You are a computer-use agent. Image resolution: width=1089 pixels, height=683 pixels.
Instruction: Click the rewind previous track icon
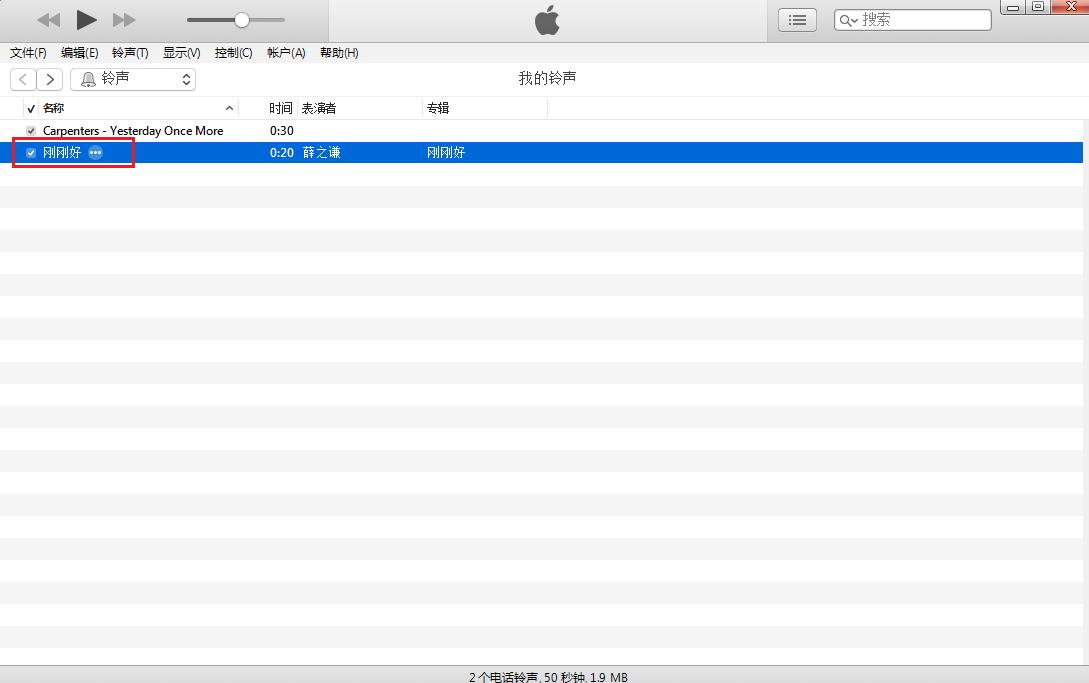click(48, 20)
